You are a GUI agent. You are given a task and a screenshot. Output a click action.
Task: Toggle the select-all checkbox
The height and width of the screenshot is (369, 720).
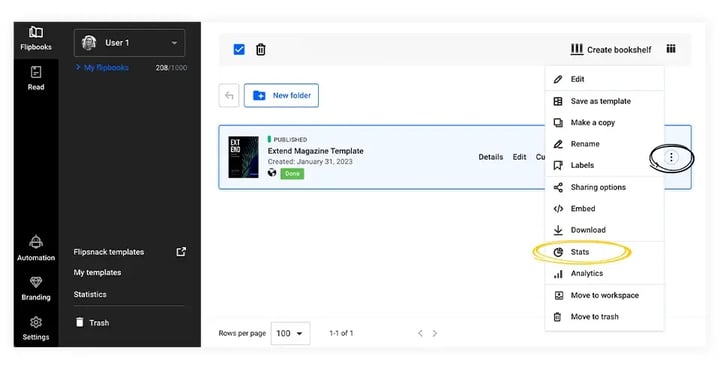coord(239,49)
